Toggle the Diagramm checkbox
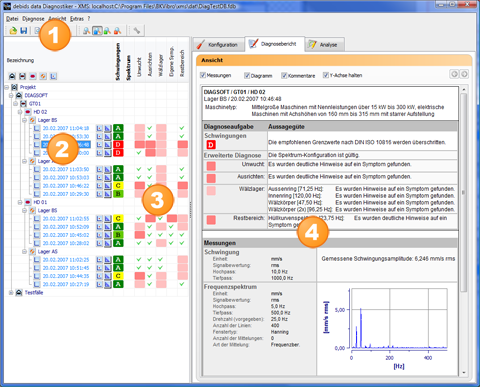480x387 pixels. [x=247, y=76]
